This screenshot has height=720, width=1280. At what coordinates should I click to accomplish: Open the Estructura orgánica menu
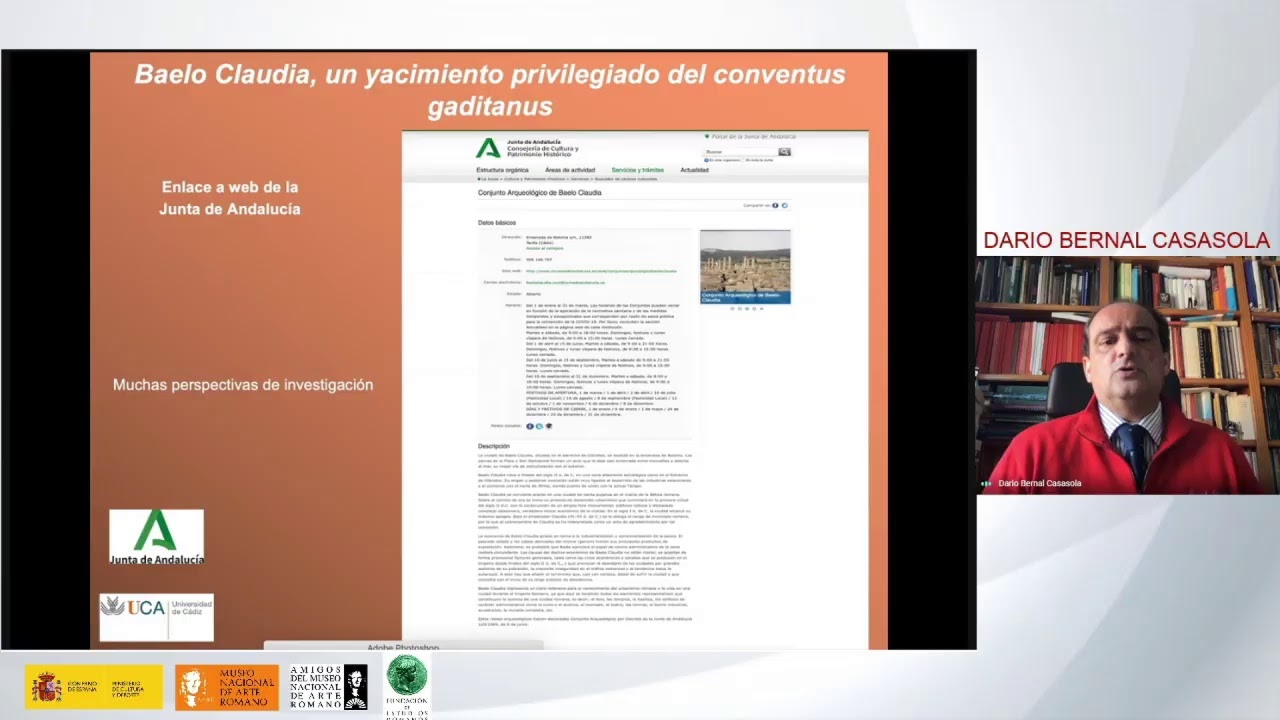(x=502, y=170)
